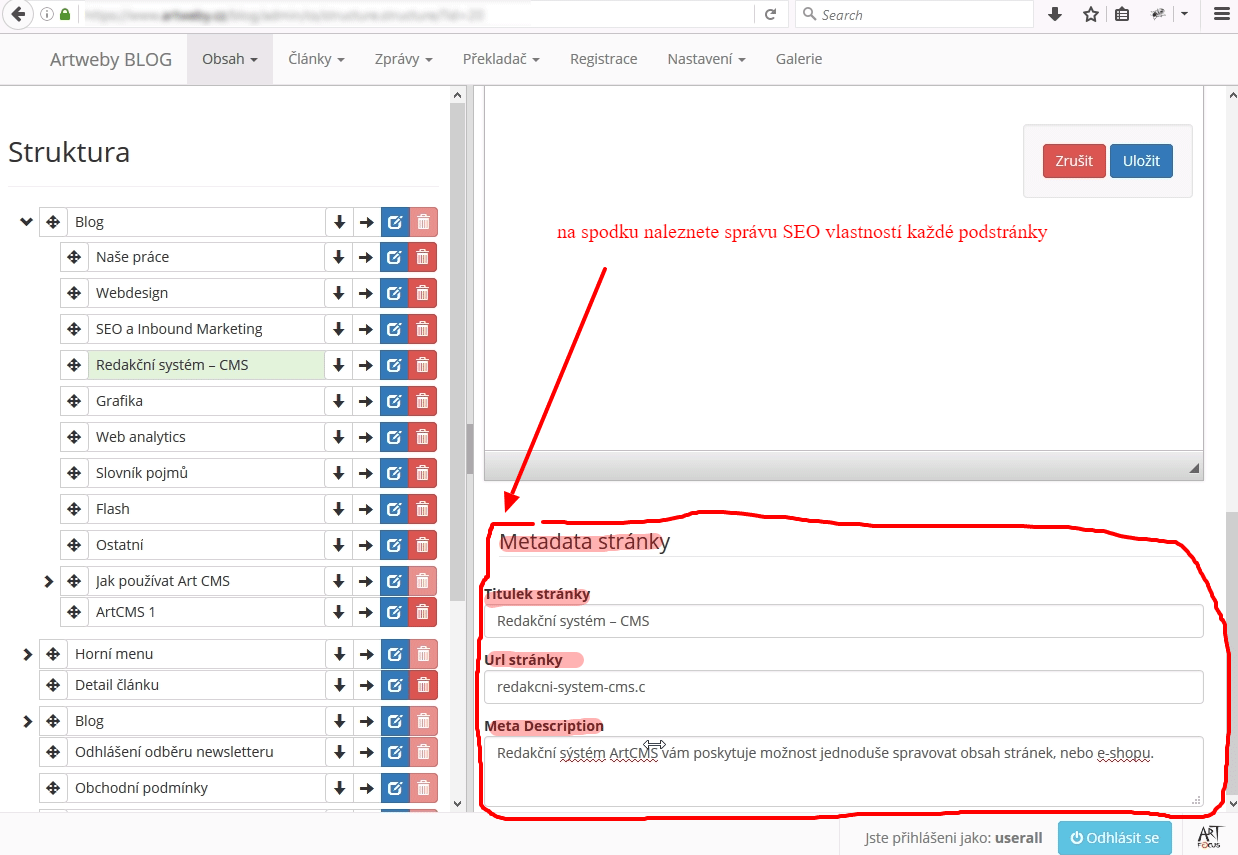Edit the Redakční systém – CMS item

394,365
